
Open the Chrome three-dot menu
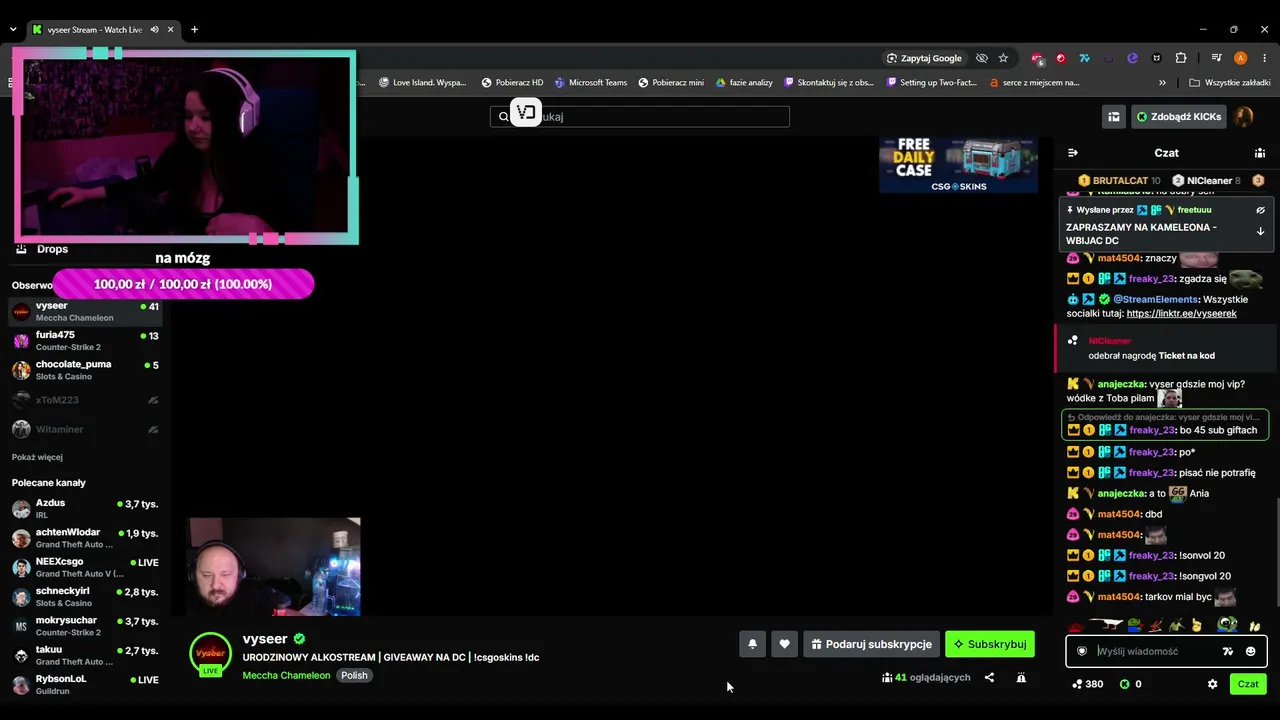1265,58
